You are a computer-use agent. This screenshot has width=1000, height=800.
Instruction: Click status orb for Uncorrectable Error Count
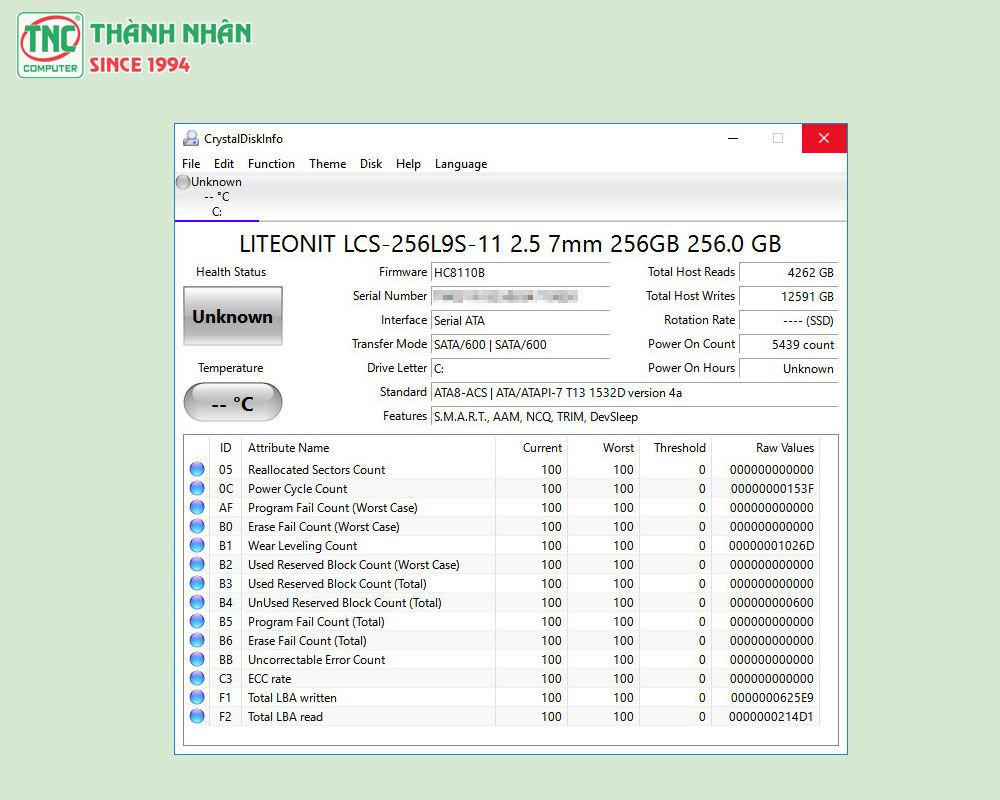[197, 659]
